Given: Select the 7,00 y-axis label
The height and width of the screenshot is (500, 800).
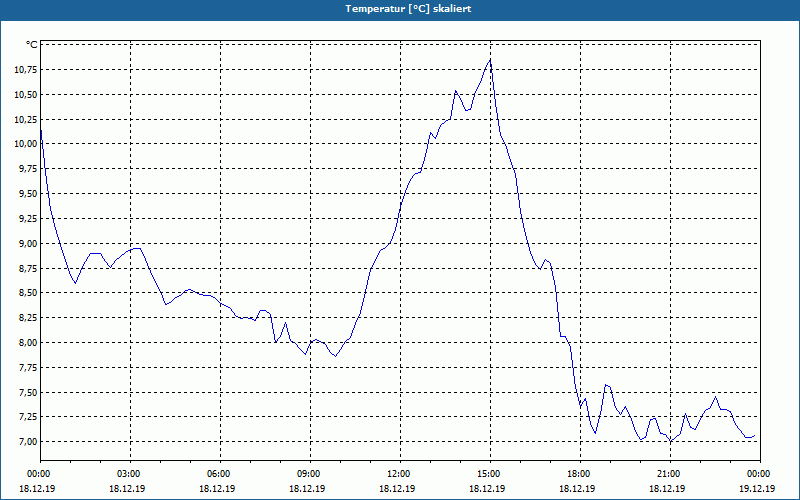Looking at the screenshot, I should (x=28, y=442).
